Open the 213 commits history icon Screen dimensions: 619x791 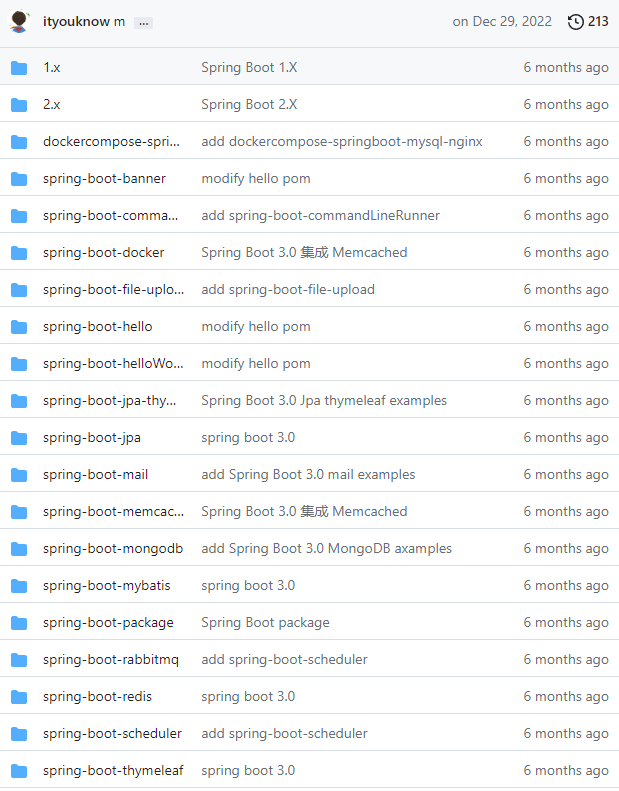[576, 22]
